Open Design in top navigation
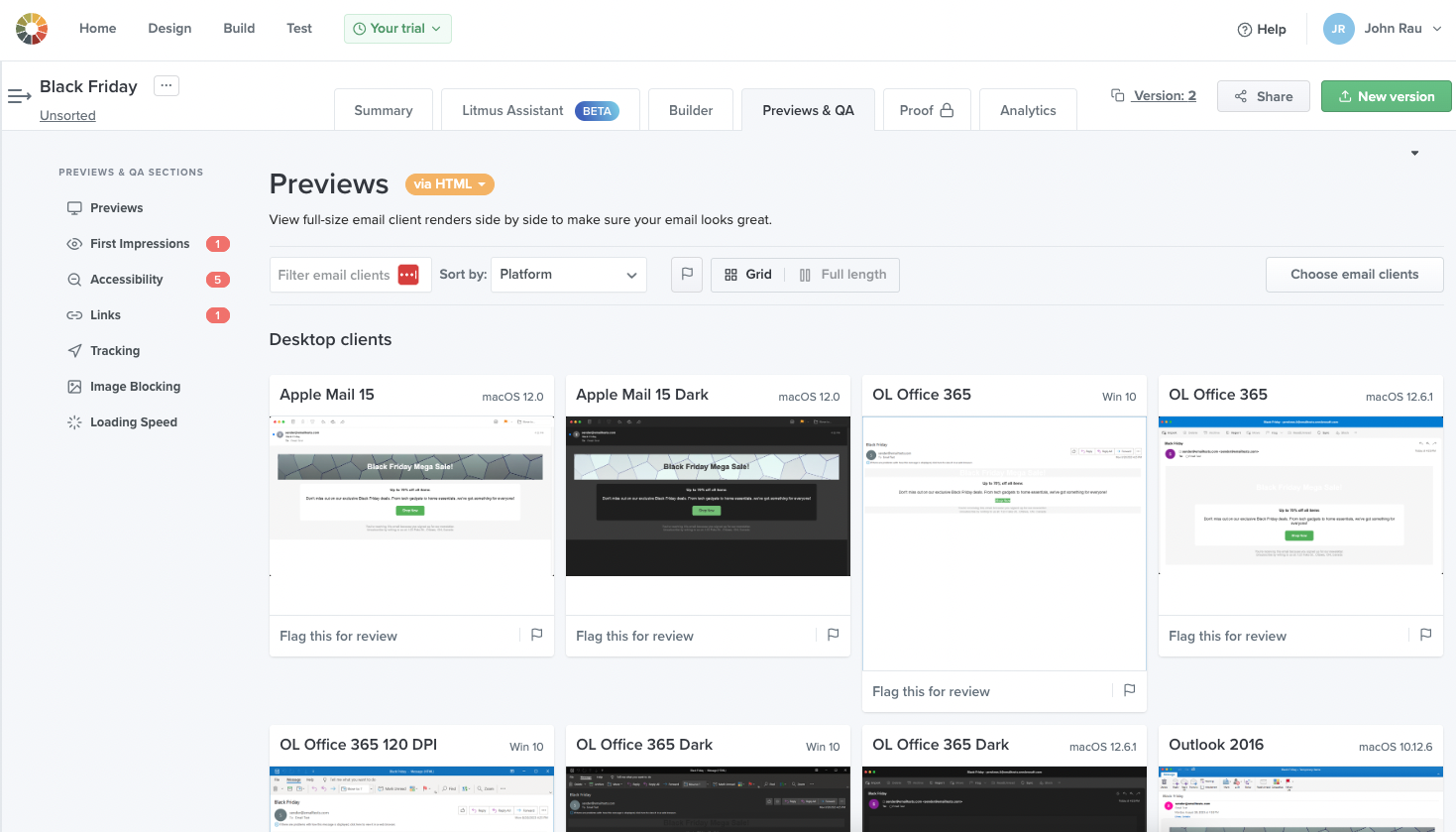Image resolution: width=1456 pixels, height=832 pixels. (x=169, y=29)
